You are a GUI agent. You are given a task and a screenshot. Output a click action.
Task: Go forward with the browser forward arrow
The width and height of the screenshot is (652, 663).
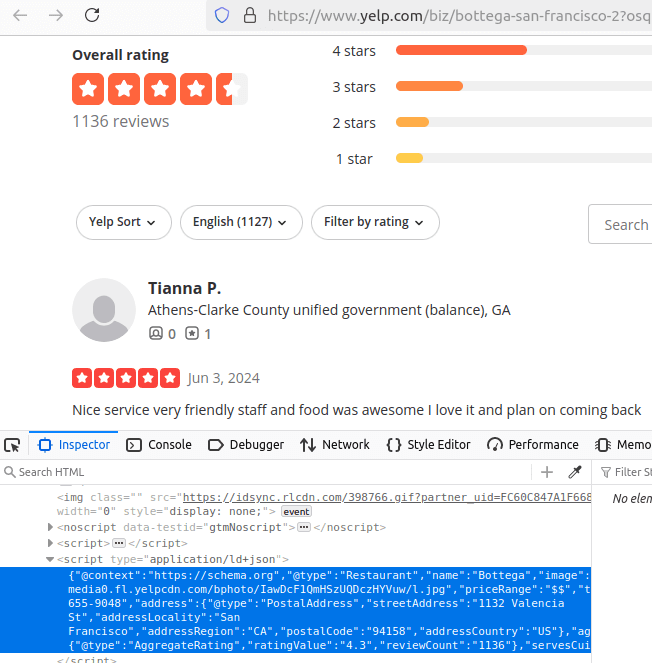tap(55, 16)
